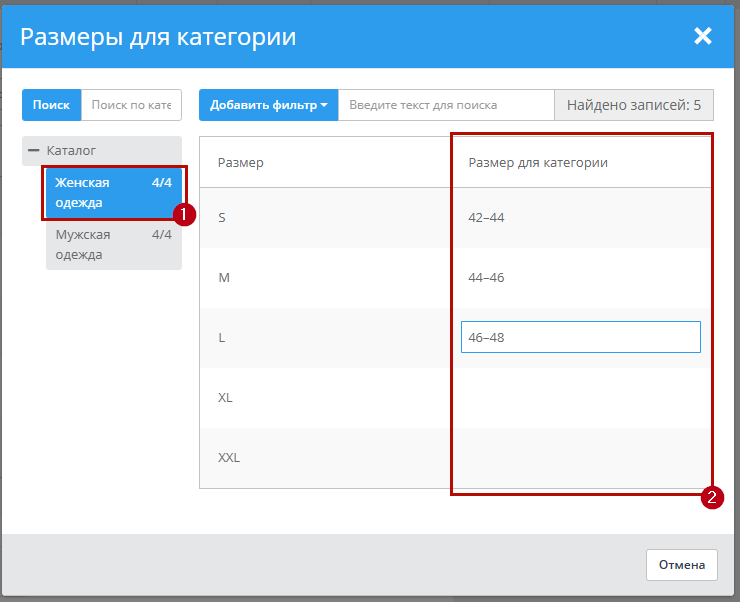Click empty category size cell for XXL
The width and height of the screenshot is (740, 602).
pyautogui.click(x=580, y=457)
